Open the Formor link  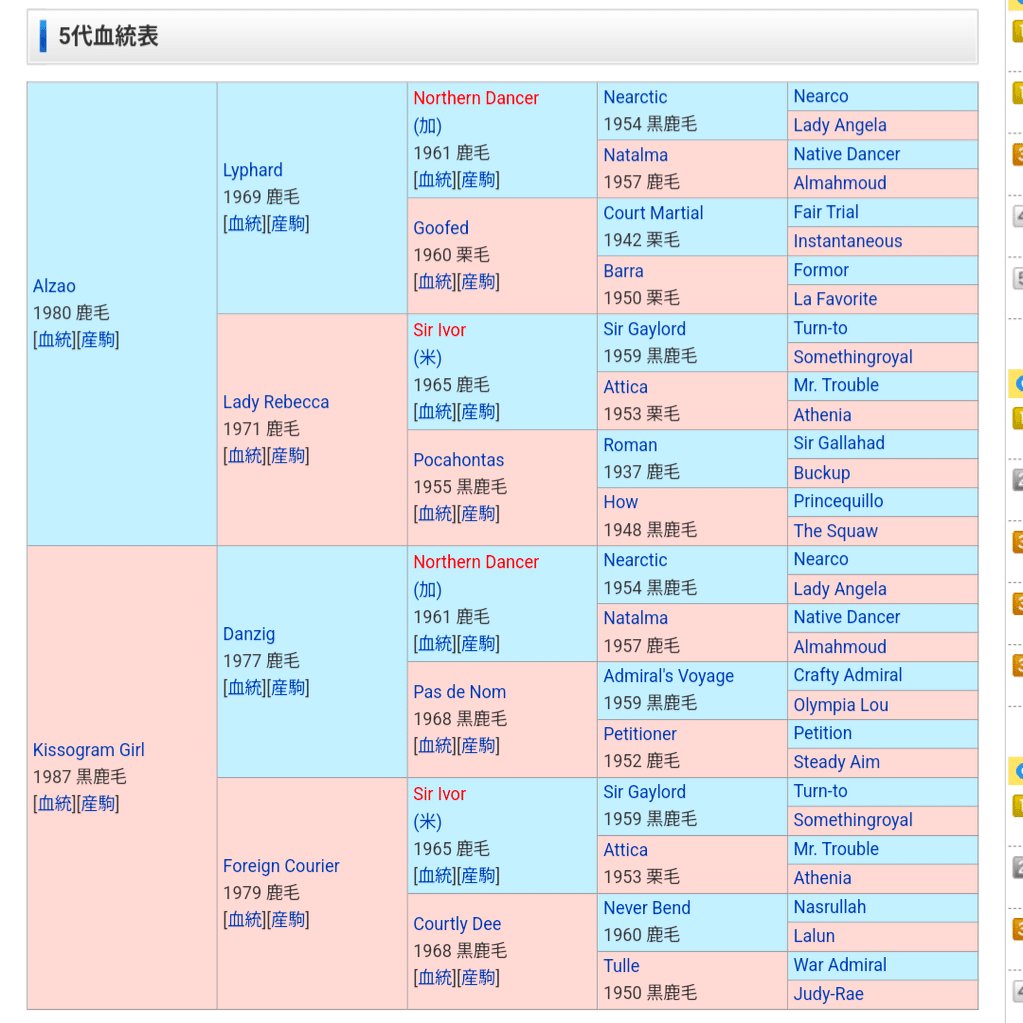pos(821,270)
